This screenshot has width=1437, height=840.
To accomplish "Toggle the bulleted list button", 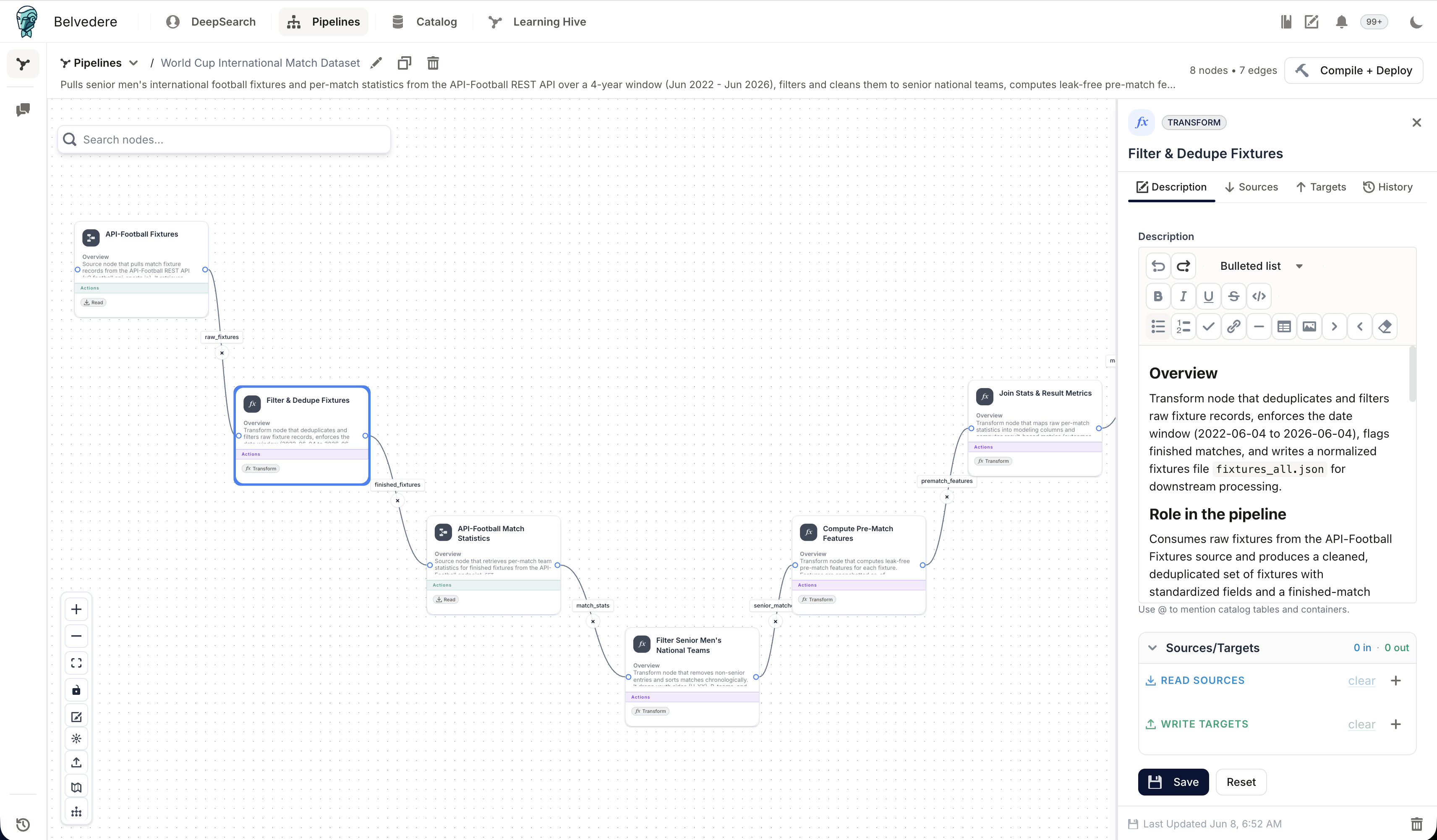I will (1158, 326).
